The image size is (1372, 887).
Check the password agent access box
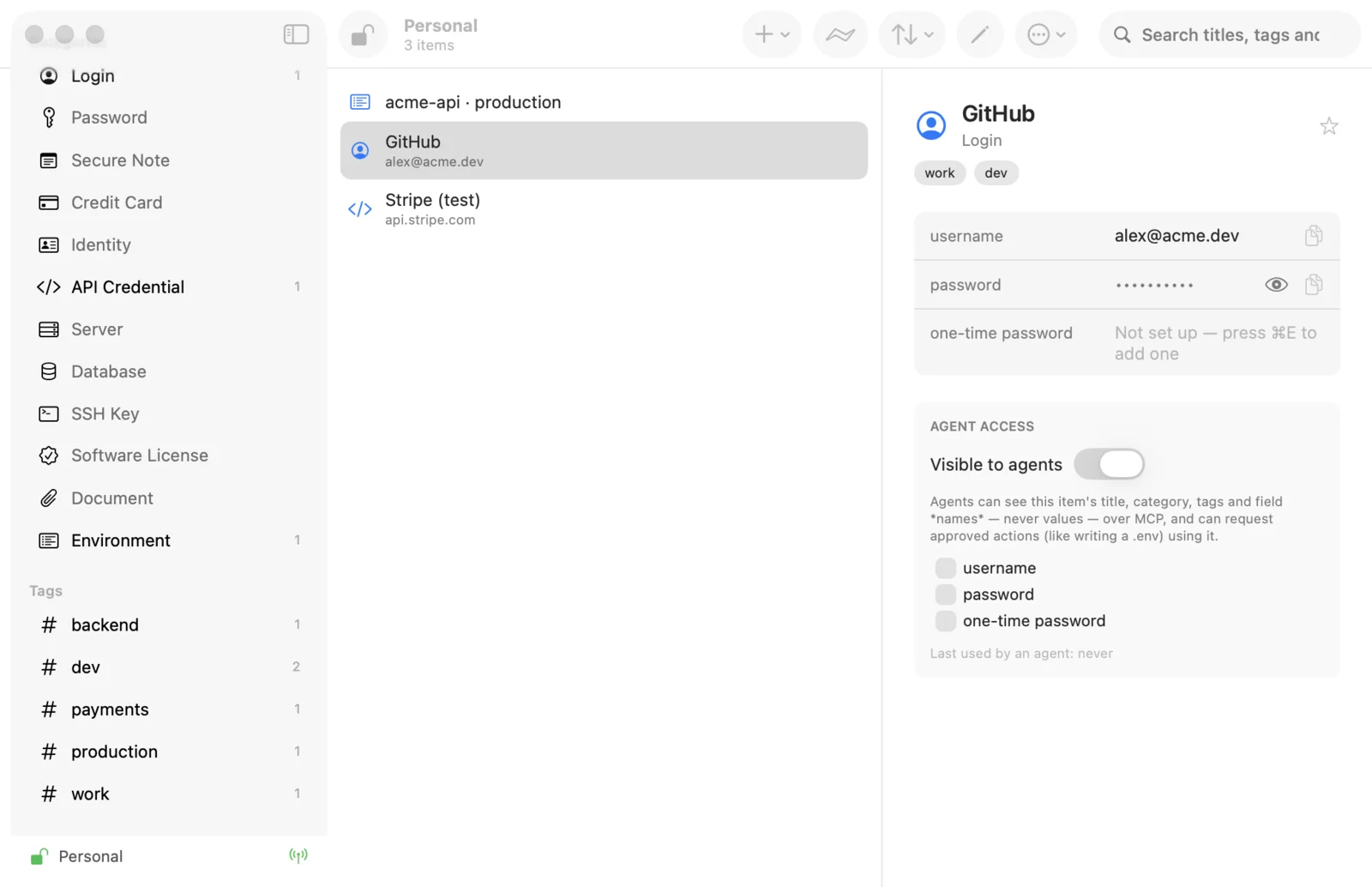945,594
